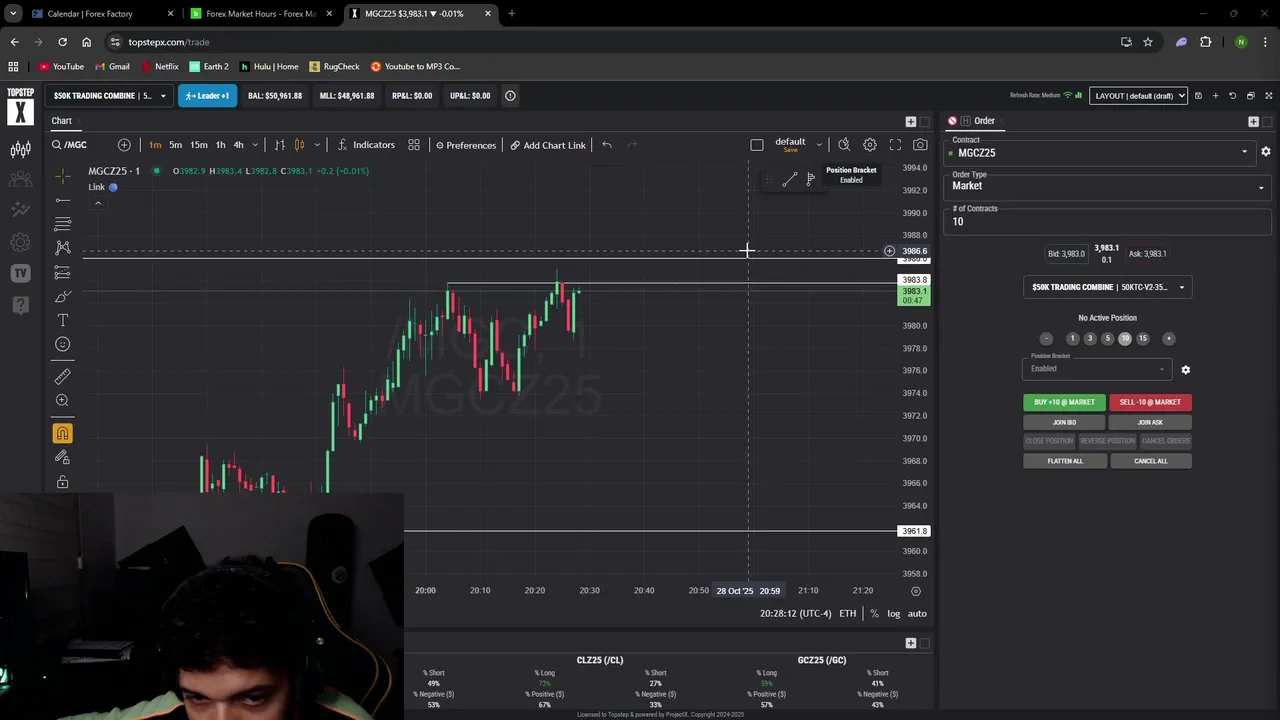Expand the timeframe list chevron
The width and height of the screenshot is (1280, 720).
click(255, 145)
